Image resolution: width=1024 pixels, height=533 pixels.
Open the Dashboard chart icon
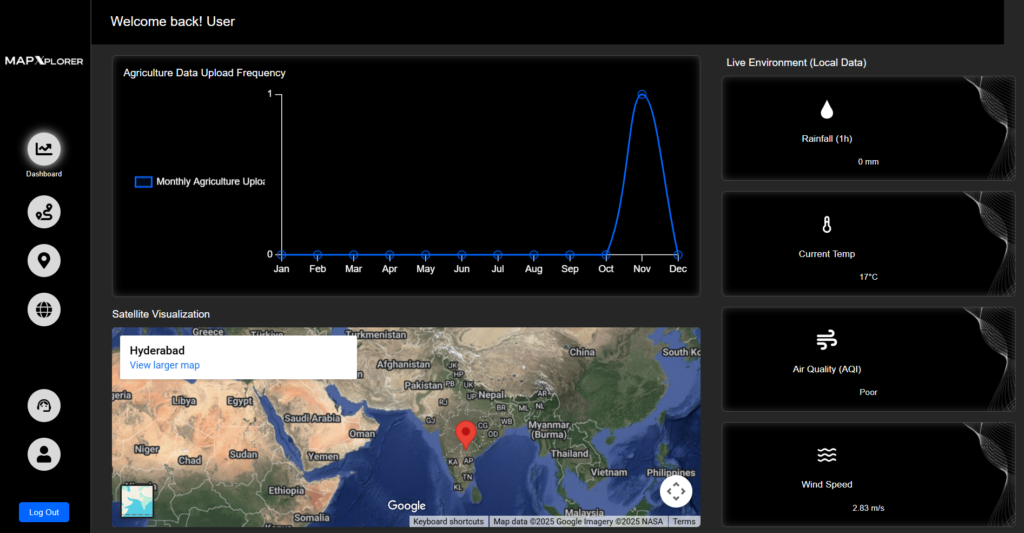click(44, 149)
